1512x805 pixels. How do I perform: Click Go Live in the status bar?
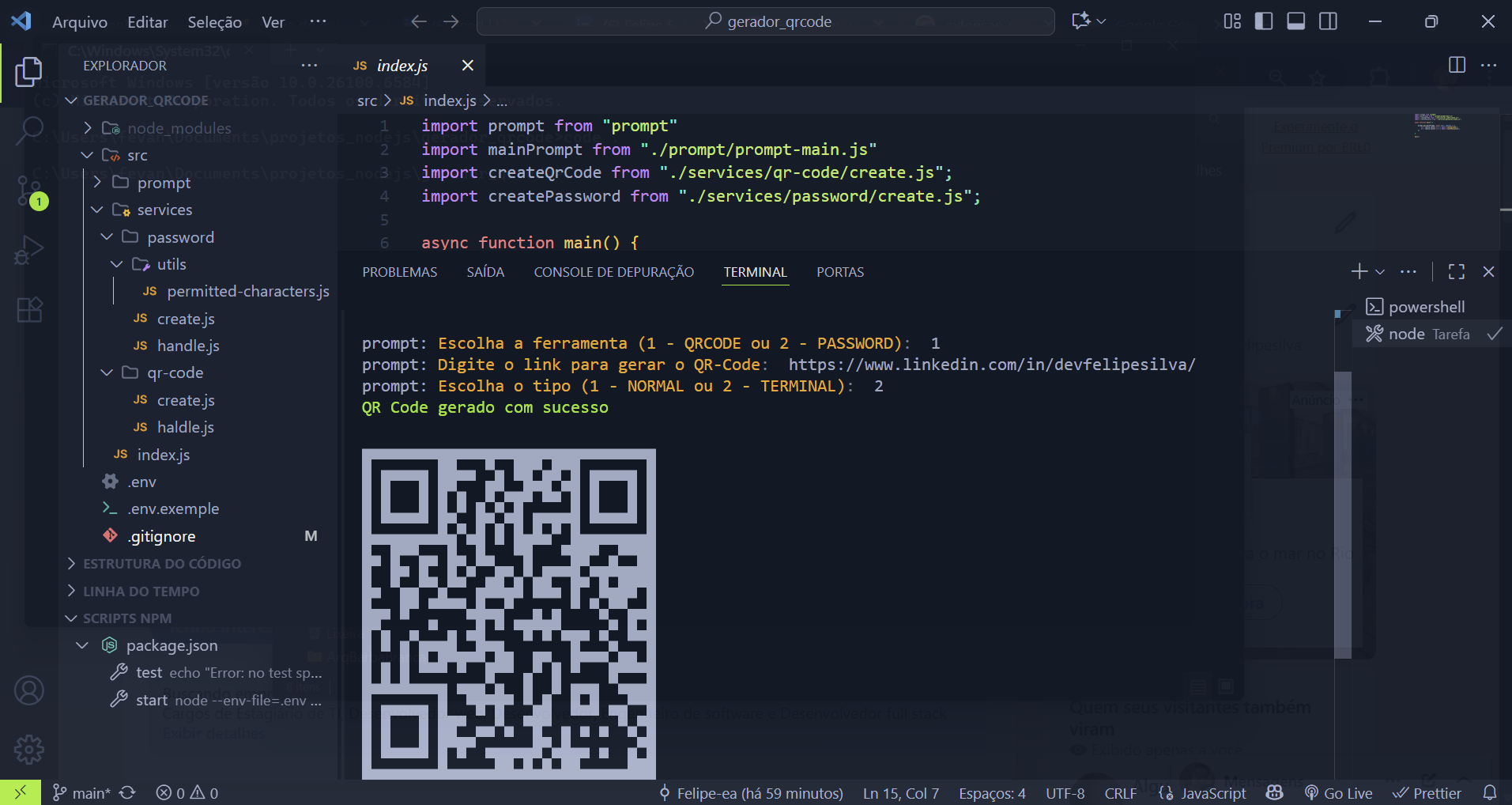[1338, 793]
